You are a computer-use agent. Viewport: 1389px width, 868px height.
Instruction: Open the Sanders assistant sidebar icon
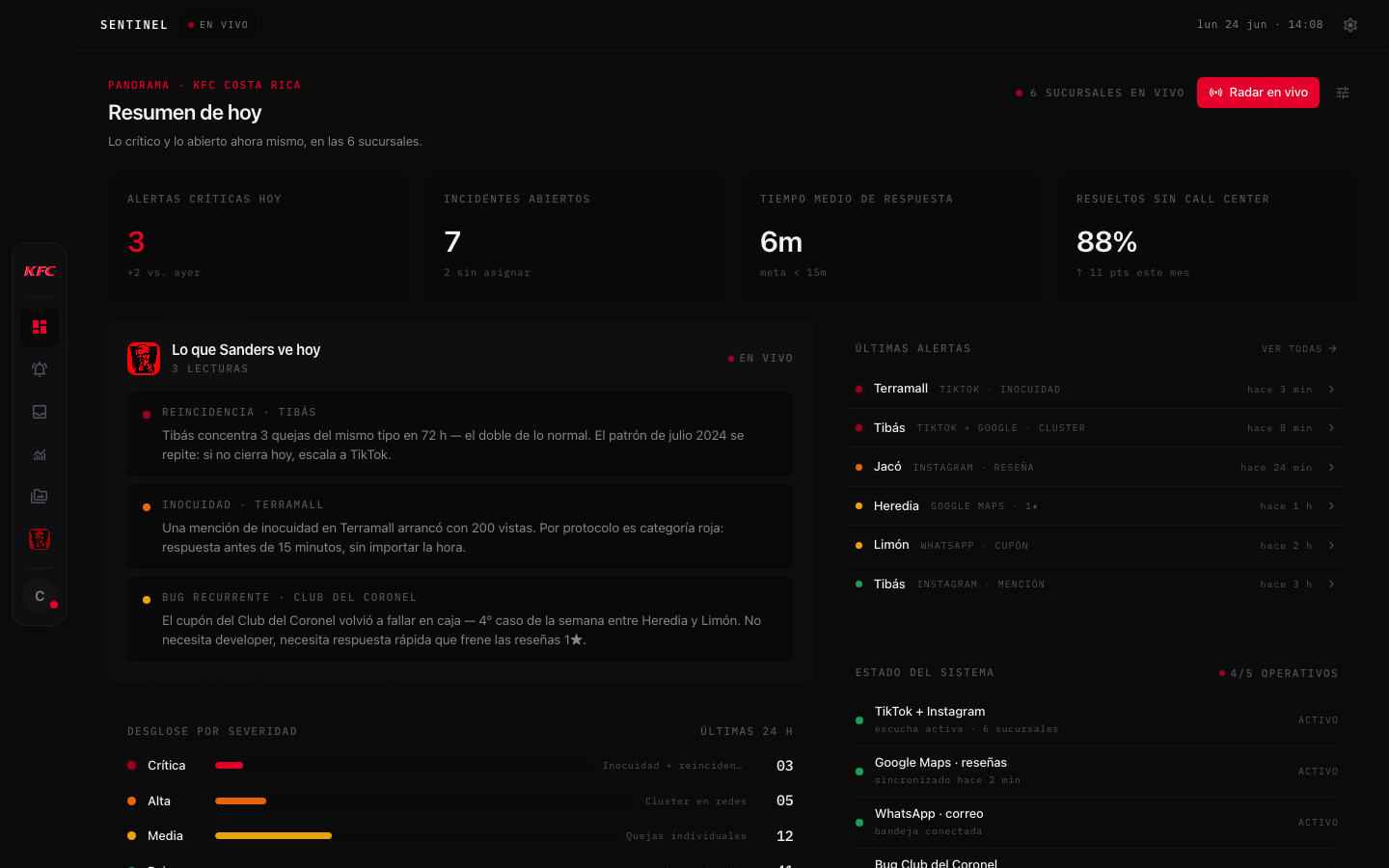point(40,539)
